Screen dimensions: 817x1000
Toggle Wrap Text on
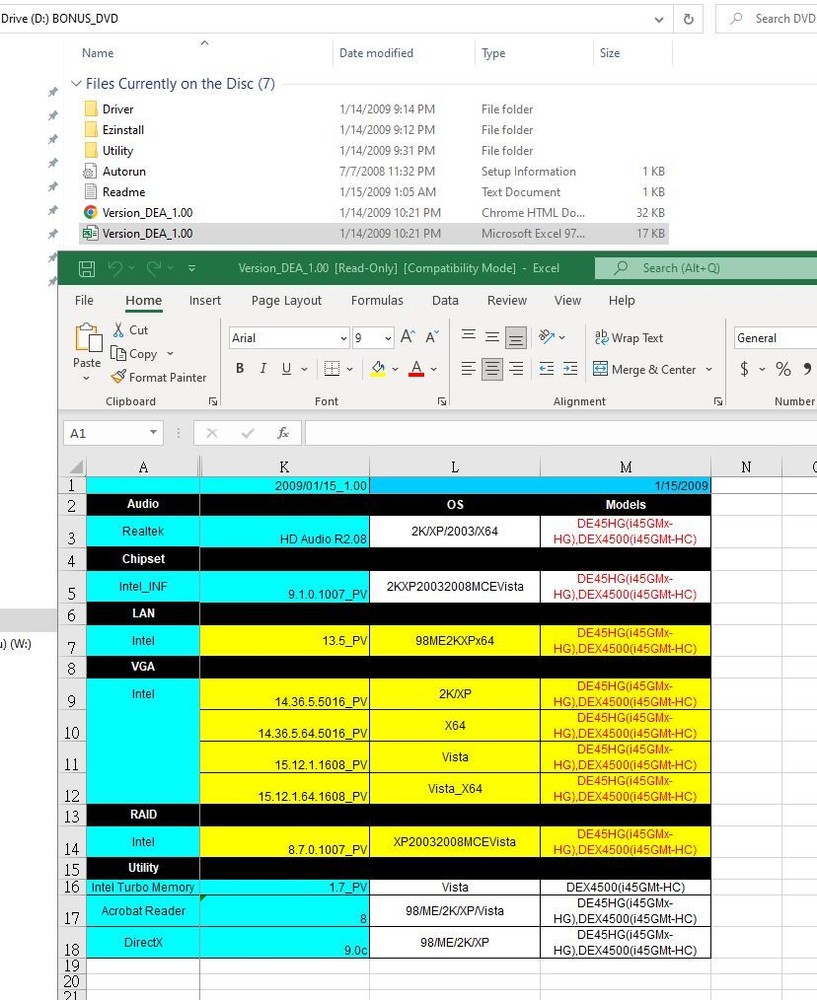628,338
